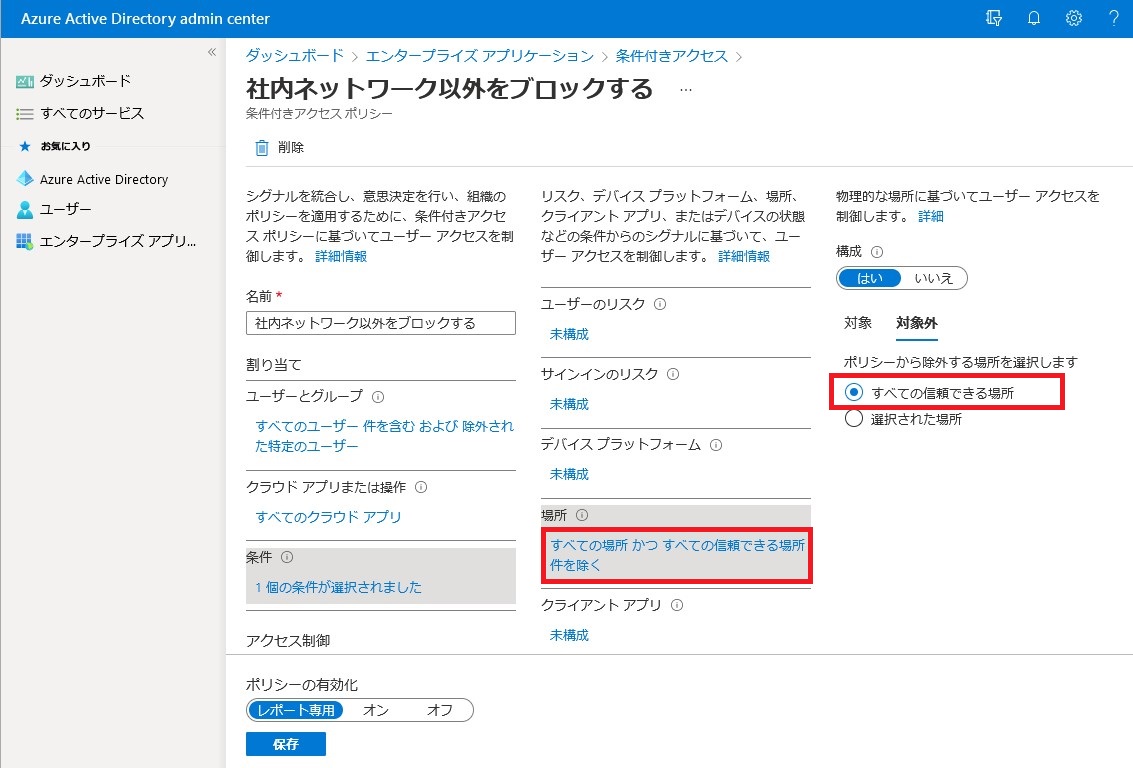
Task: Open the ellipsis menu beside the policy title
Action: click(x=686, y=90)
